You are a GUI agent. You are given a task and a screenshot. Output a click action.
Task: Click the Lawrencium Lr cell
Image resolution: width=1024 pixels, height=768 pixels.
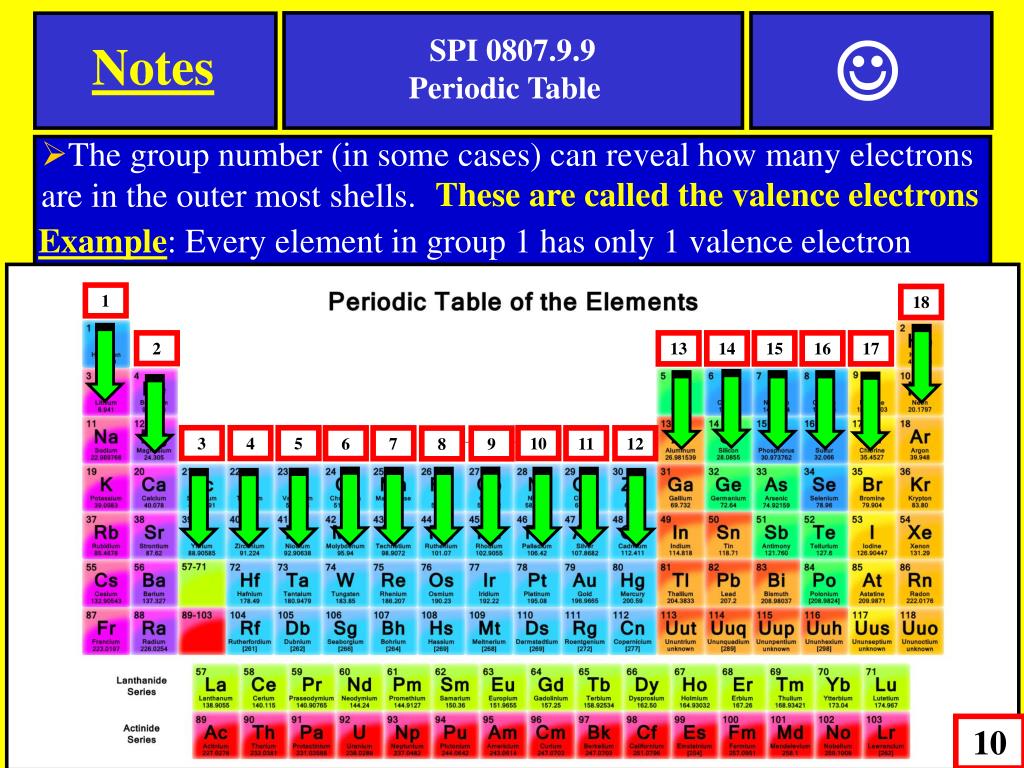[886, 735]
